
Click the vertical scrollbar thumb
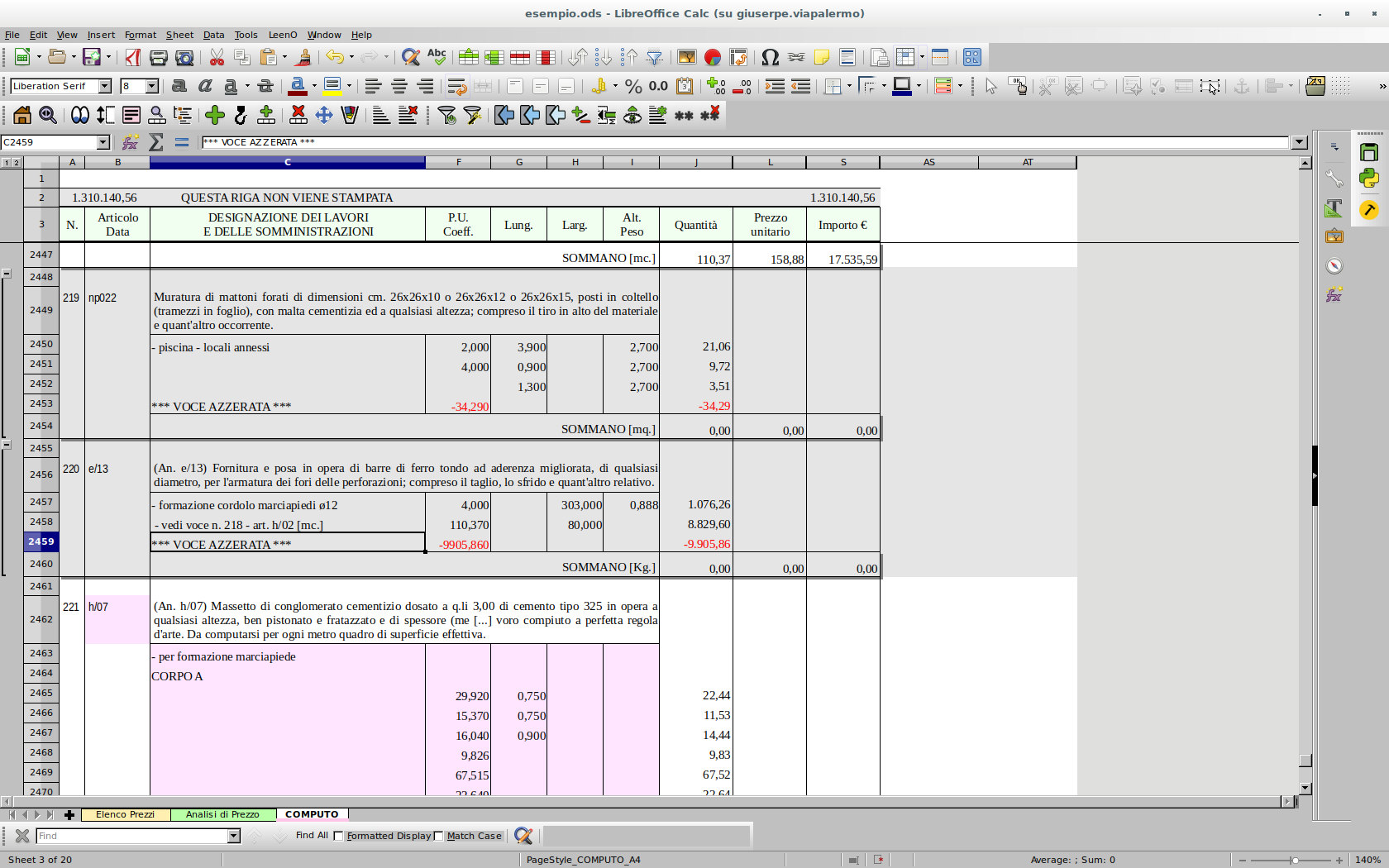[1305, 761]
